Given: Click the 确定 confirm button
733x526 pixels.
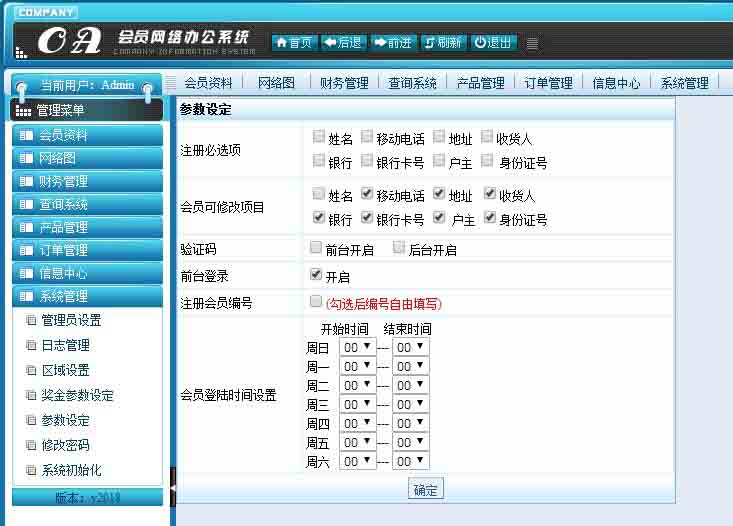Looking at the screenshot, I should tap(425, 490).
